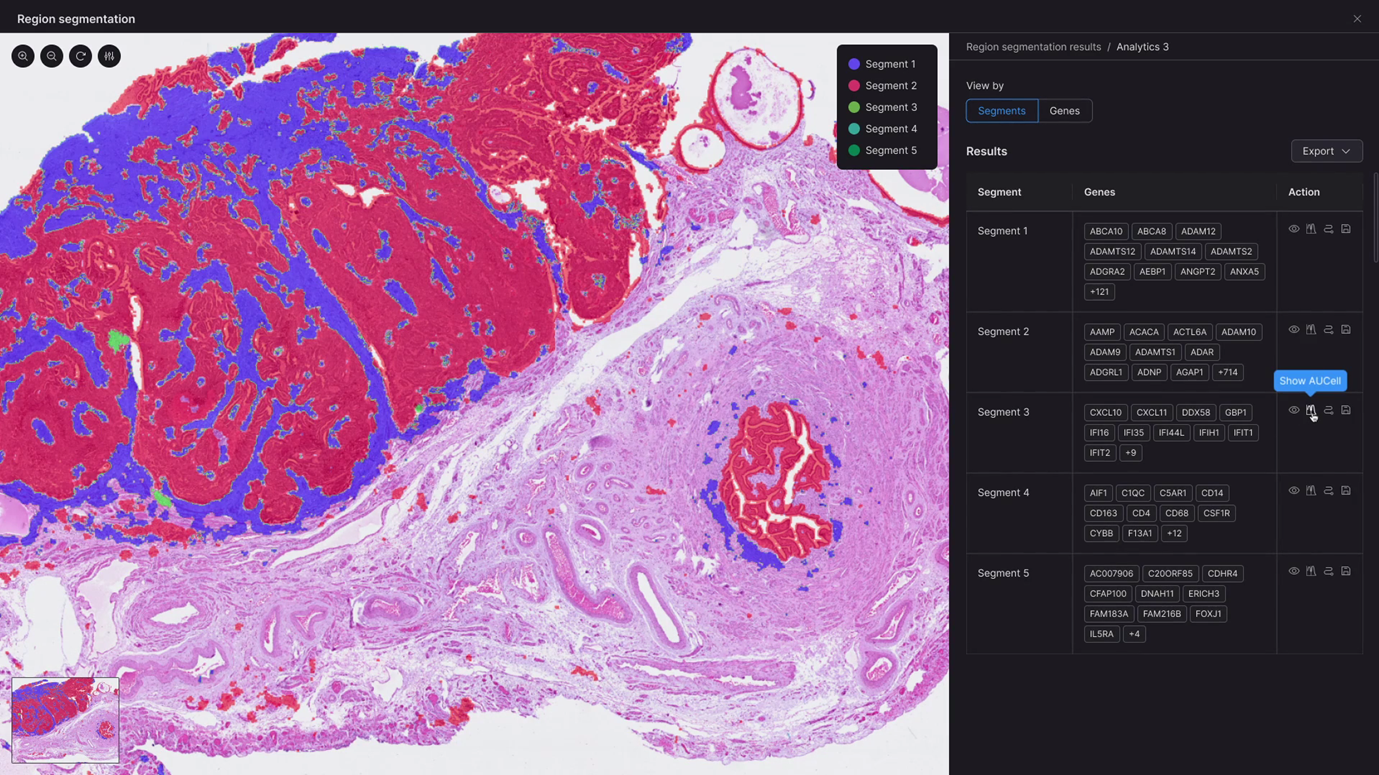Select the Segments view tab
This screenshot has width=1379, height=775.
[1001, 111]
